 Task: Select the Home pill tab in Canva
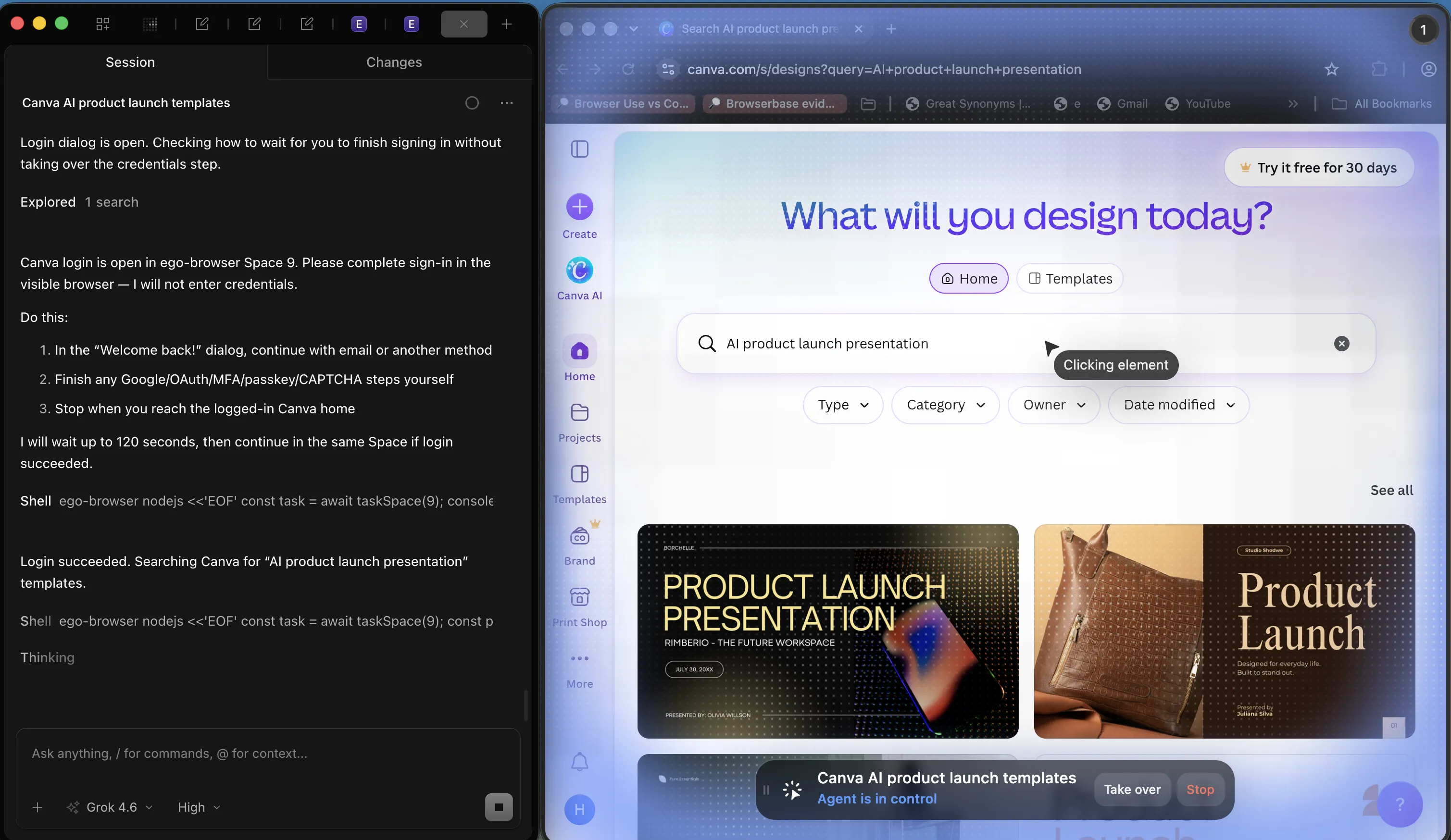tap(968, 278)
